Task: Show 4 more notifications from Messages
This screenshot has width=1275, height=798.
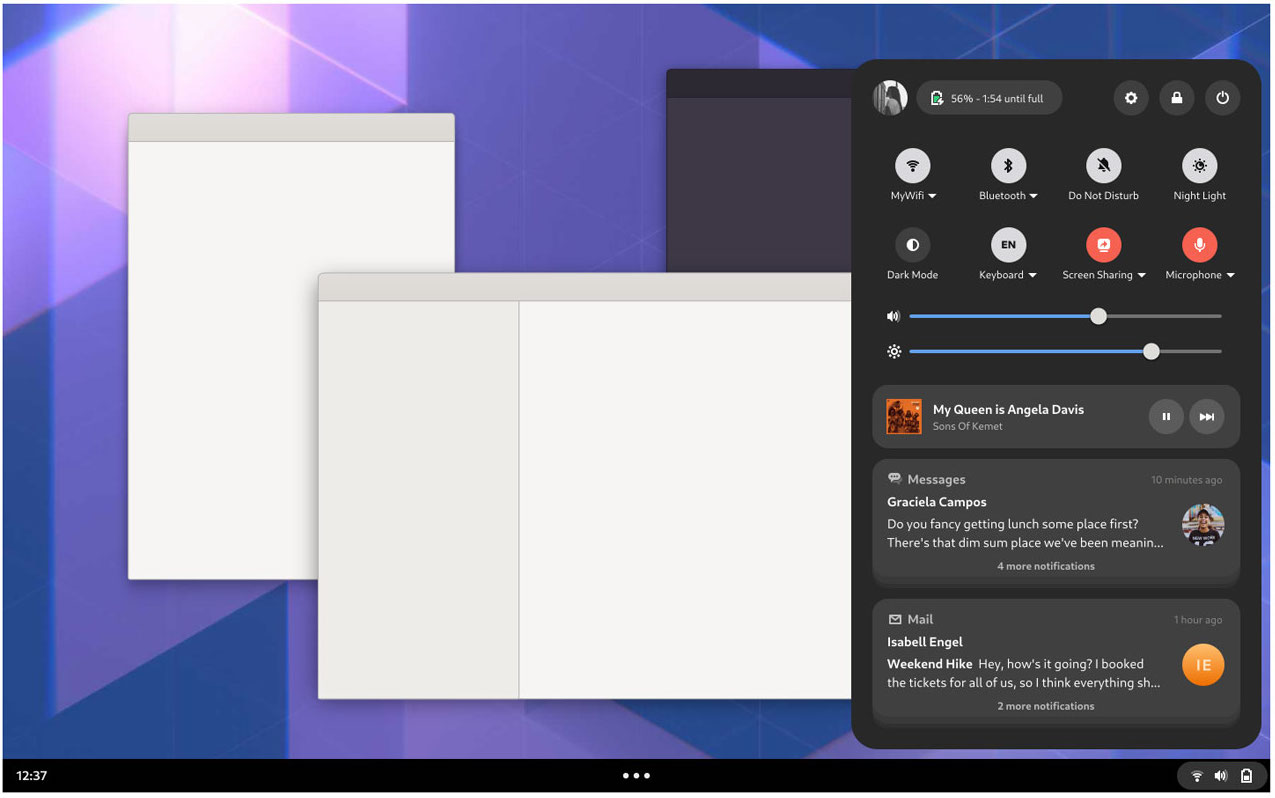Action: click(1046, 566)
